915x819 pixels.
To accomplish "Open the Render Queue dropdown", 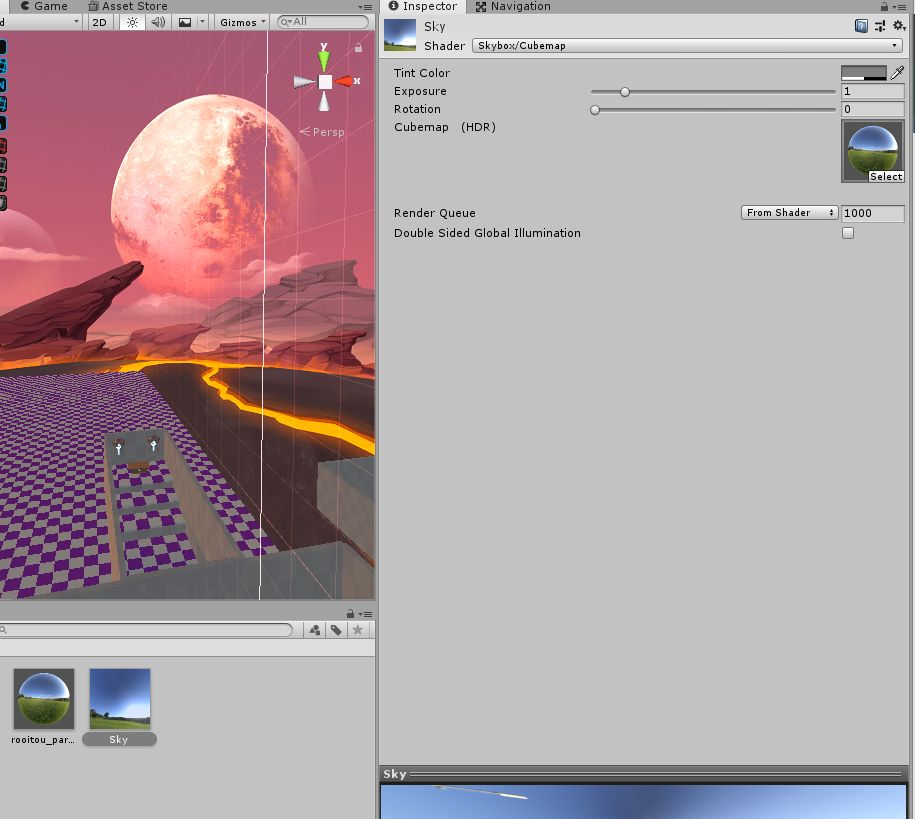I will [789, 213].
